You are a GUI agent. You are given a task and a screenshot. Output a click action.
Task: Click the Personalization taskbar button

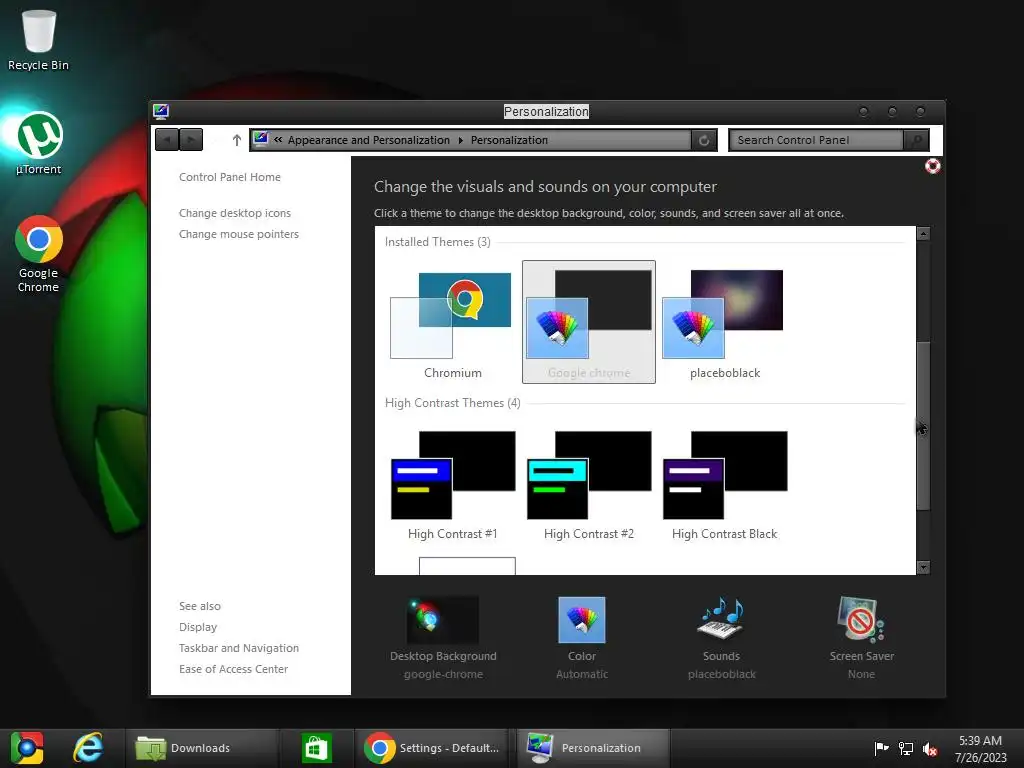pyautogui.click(x=593, y=748)
